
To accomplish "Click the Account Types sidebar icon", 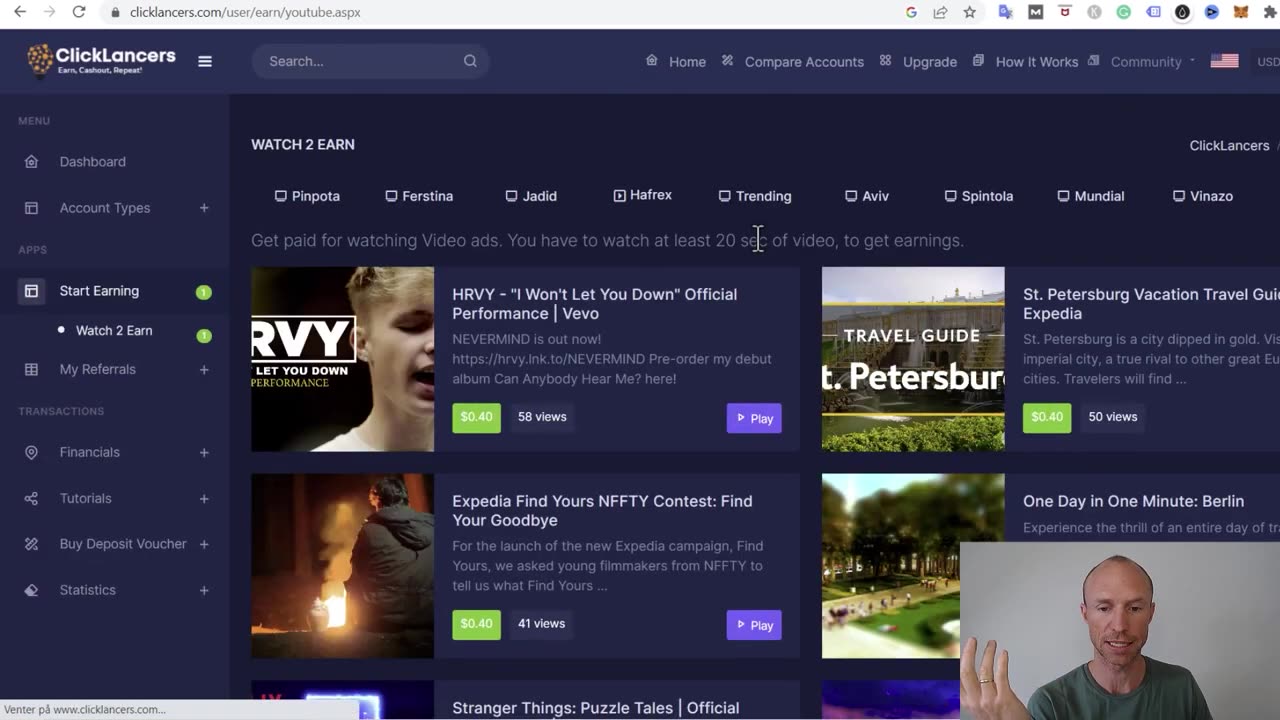I will [x=31, y=208].
